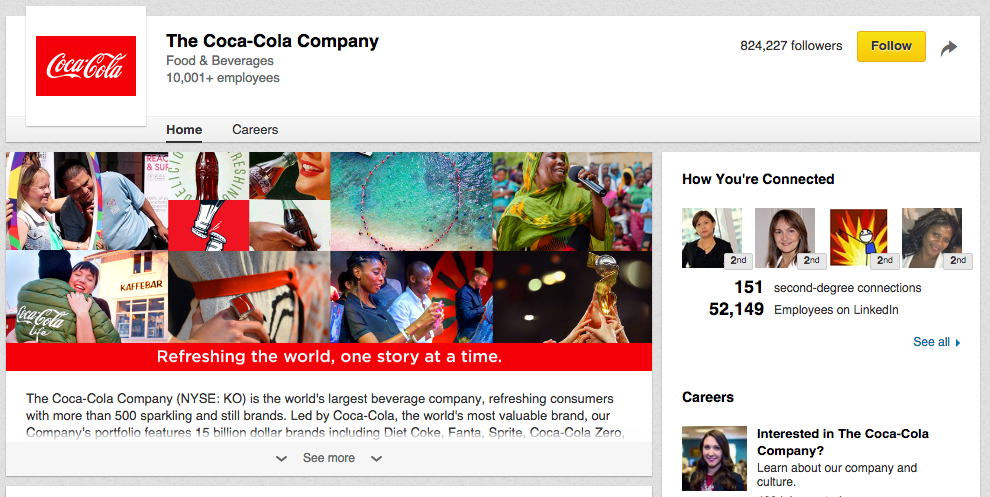The height and width of the screenshot is (497, 990).
Task: Click the Careers section profile thumbnail
Action: click(714, 458)
